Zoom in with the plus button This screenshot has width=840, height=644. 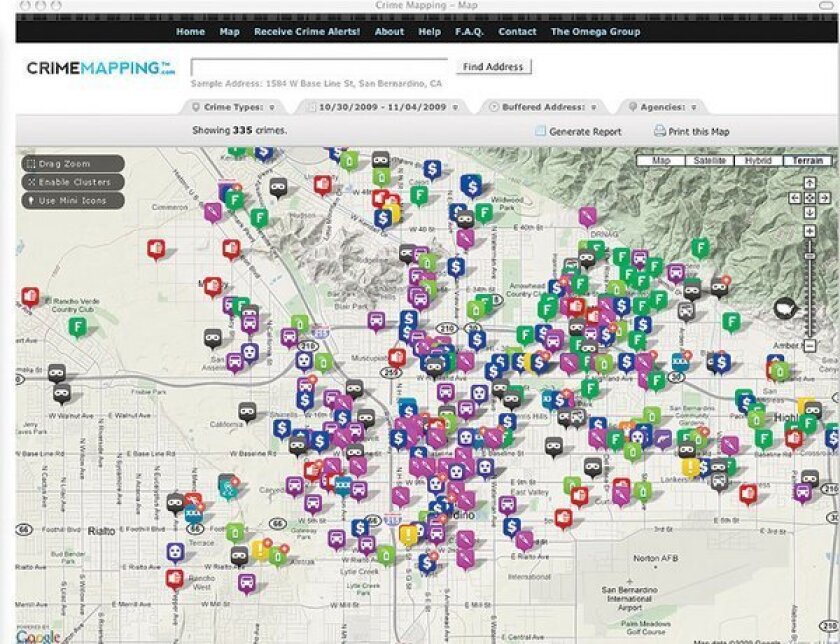[x=809, y=231]
